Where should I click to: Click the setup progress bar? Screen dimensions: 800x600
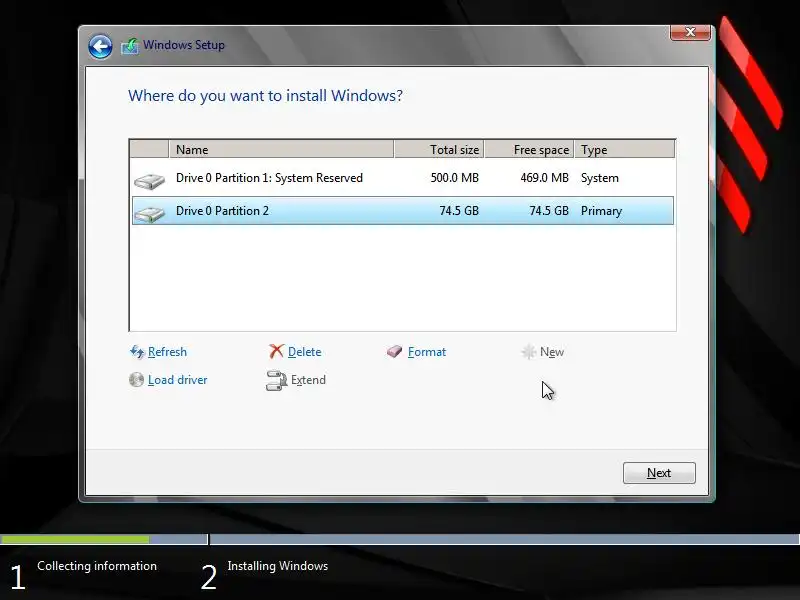(400, 539)
